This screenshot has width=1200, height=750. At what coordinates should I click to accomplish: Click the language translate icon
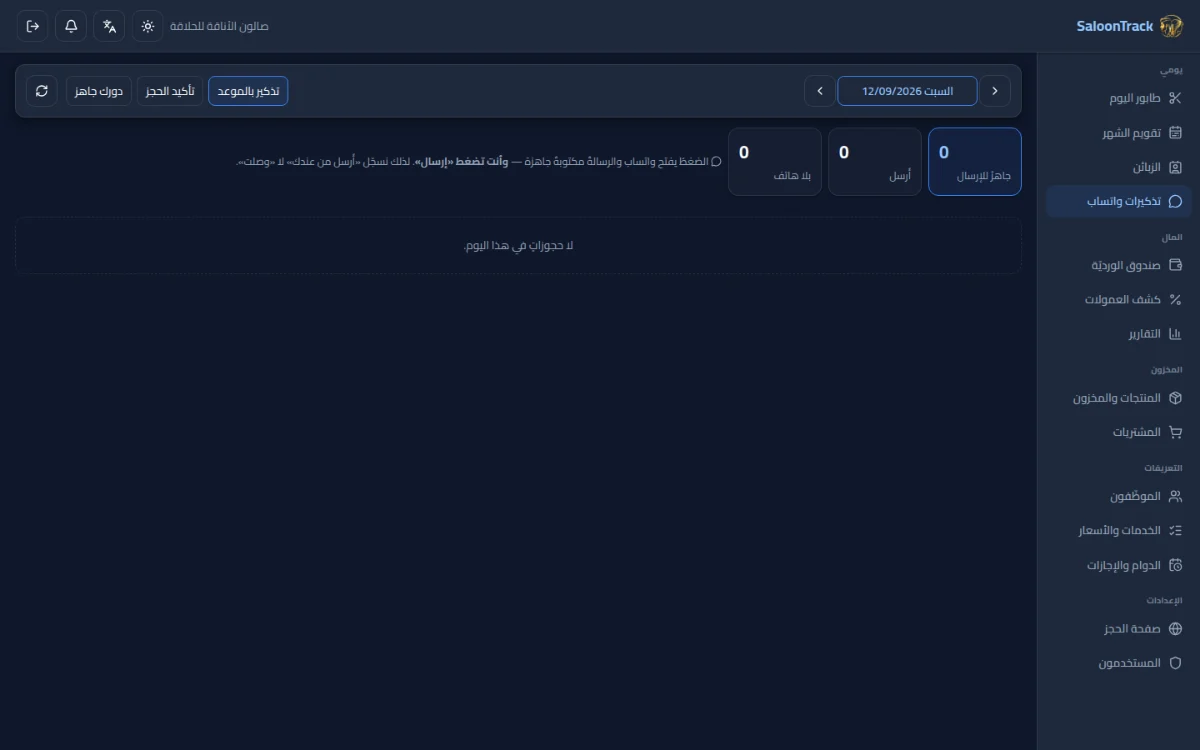point(109,26)
